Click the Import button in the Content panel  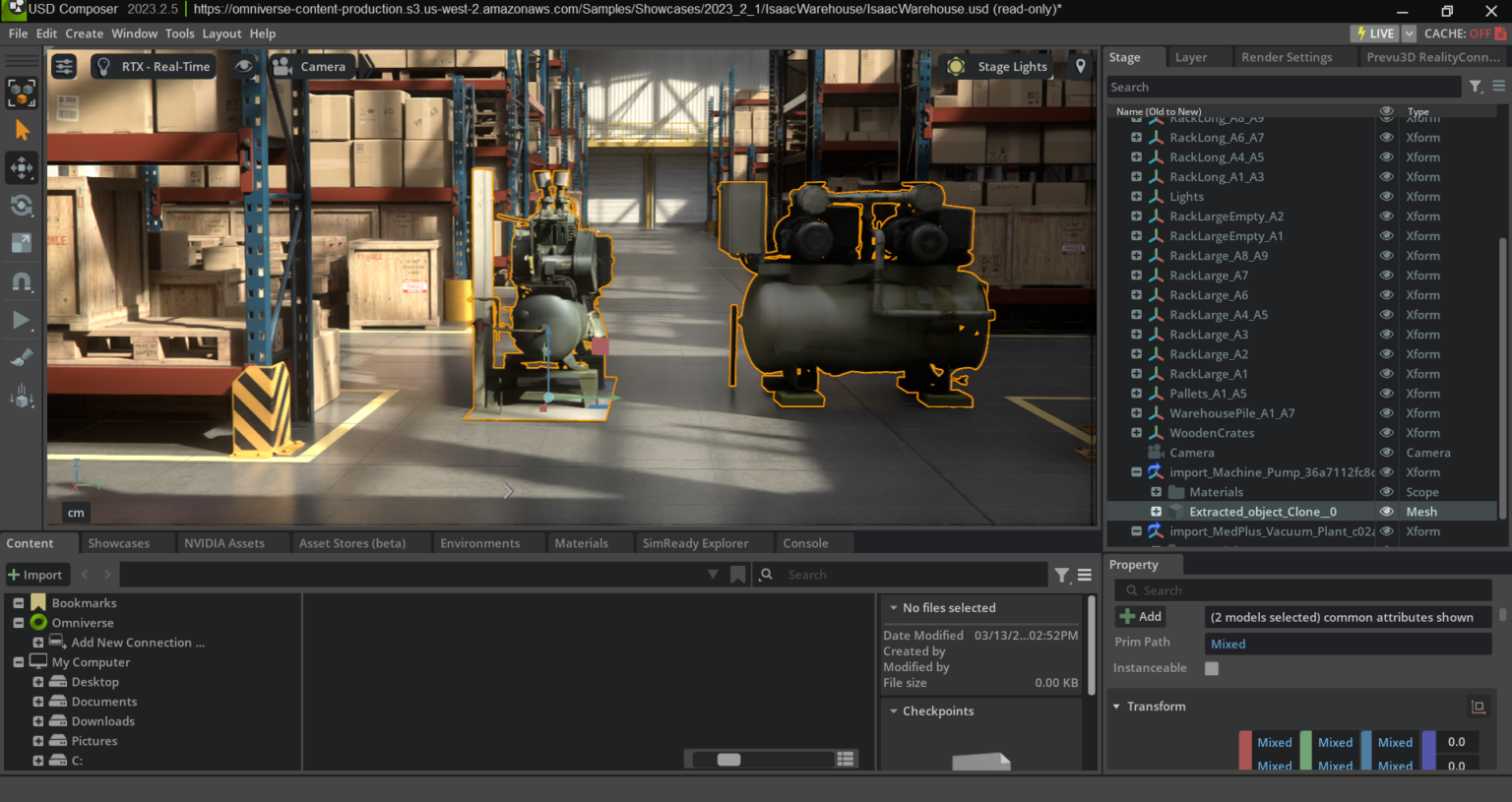coord(37,574)
